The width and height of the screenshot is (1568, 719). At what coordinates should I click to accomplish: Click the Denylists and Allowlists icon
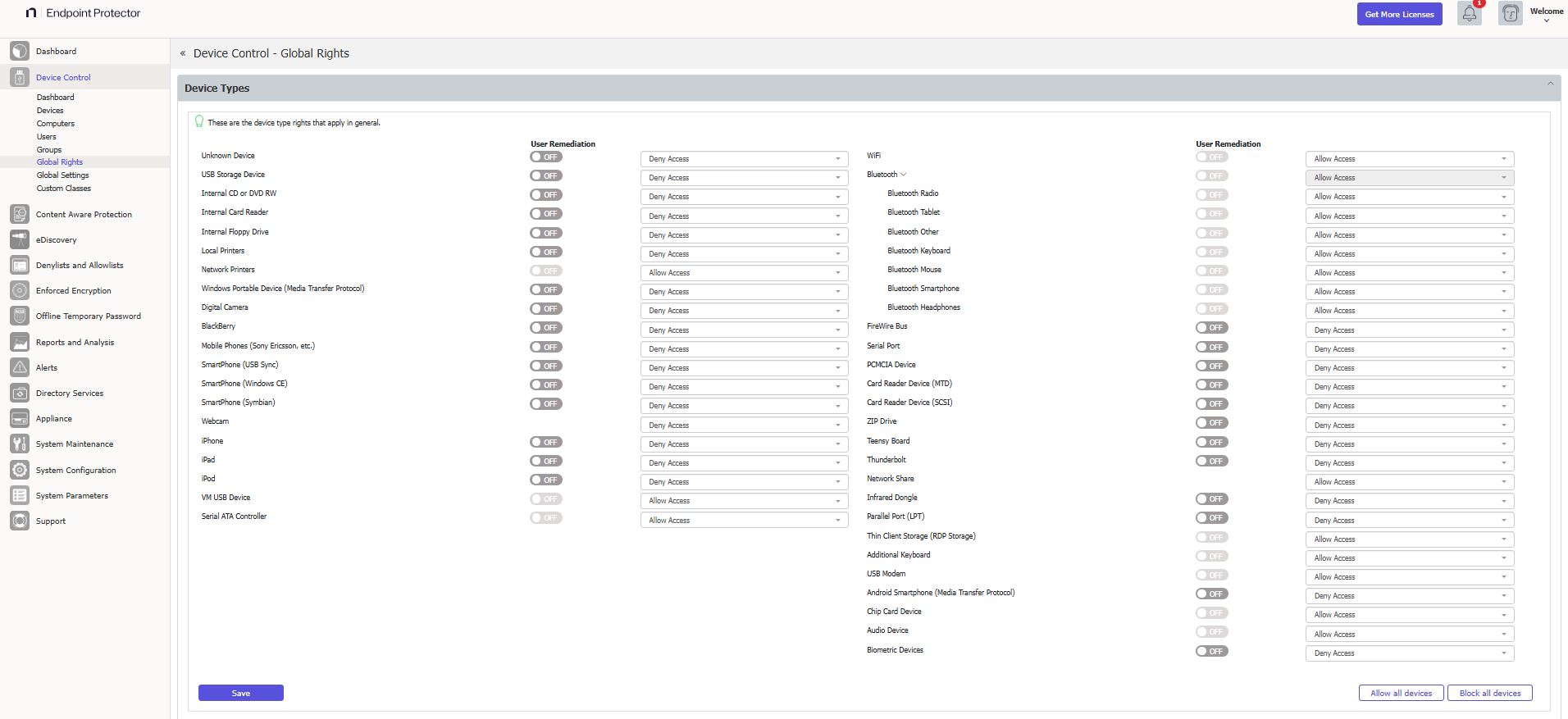click(20, 265)
